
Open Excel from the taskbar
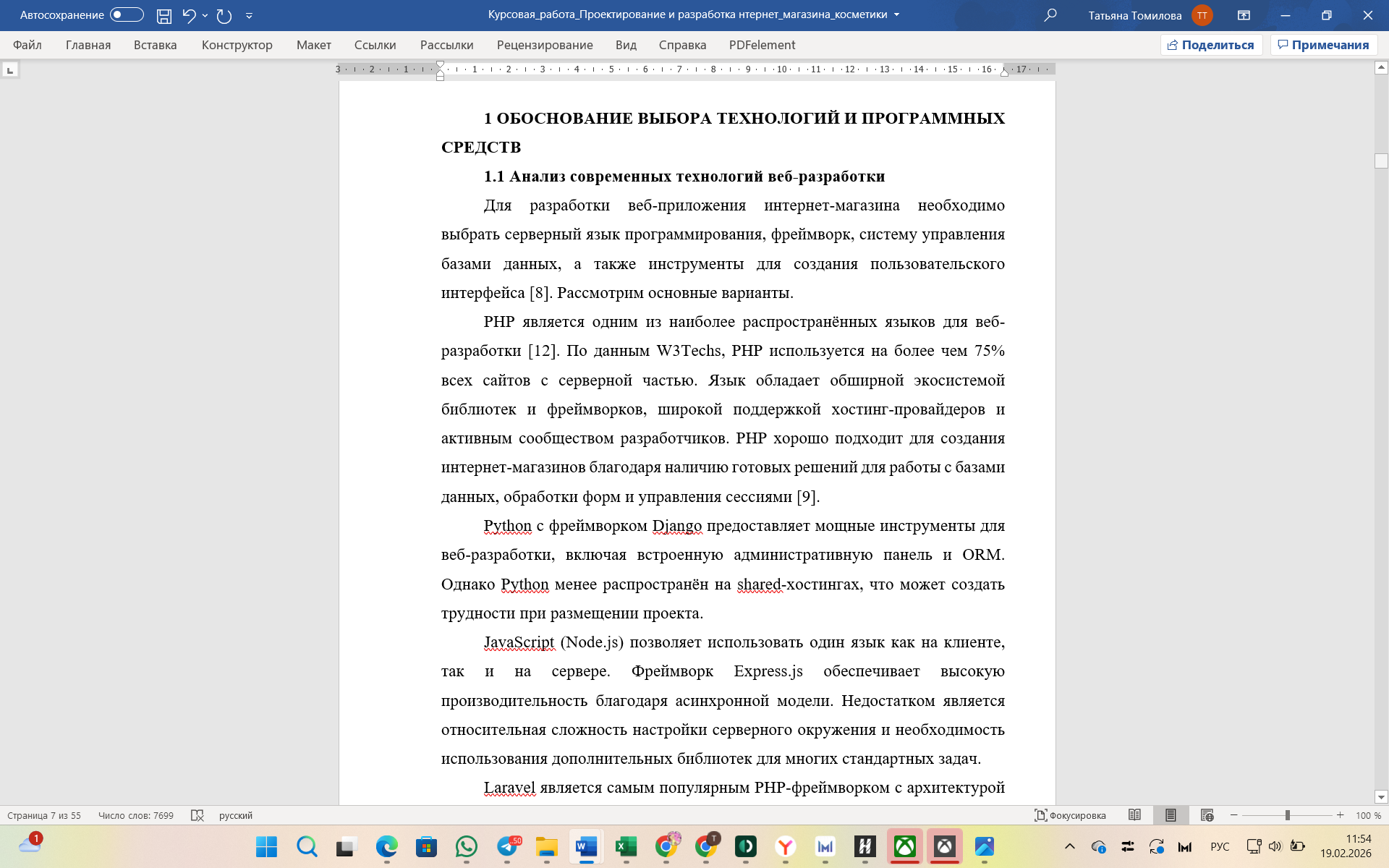pos(626,846)
